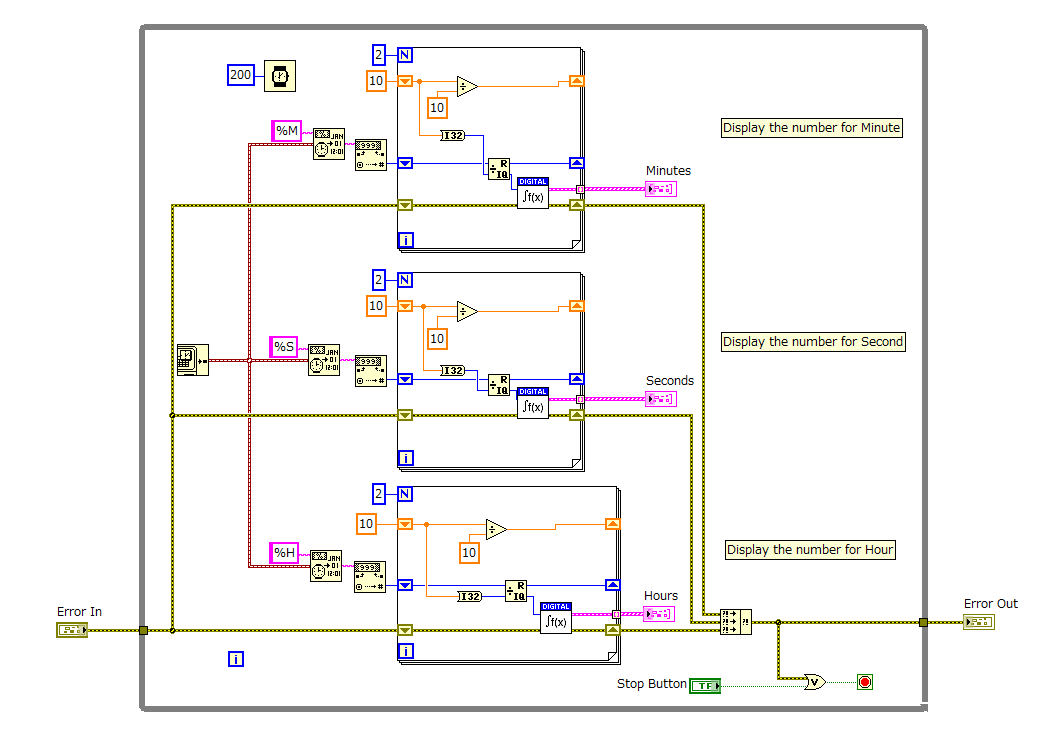Screen dimensions: 1059x735
Task: Select the Wait Until Next ms Multiple timer icon
Action: point(279,76)
